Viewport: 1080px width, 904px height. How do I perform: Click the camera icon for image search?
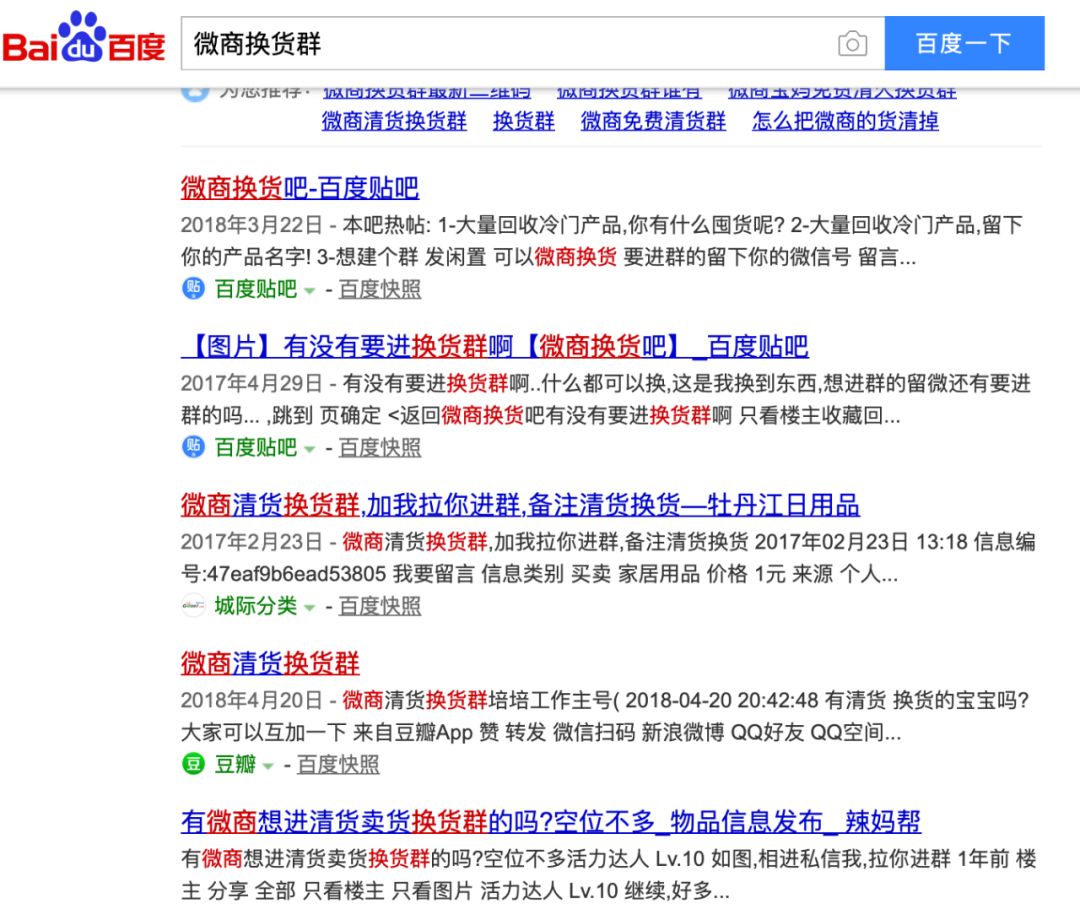pyautogui.click(x=853, y=44)
